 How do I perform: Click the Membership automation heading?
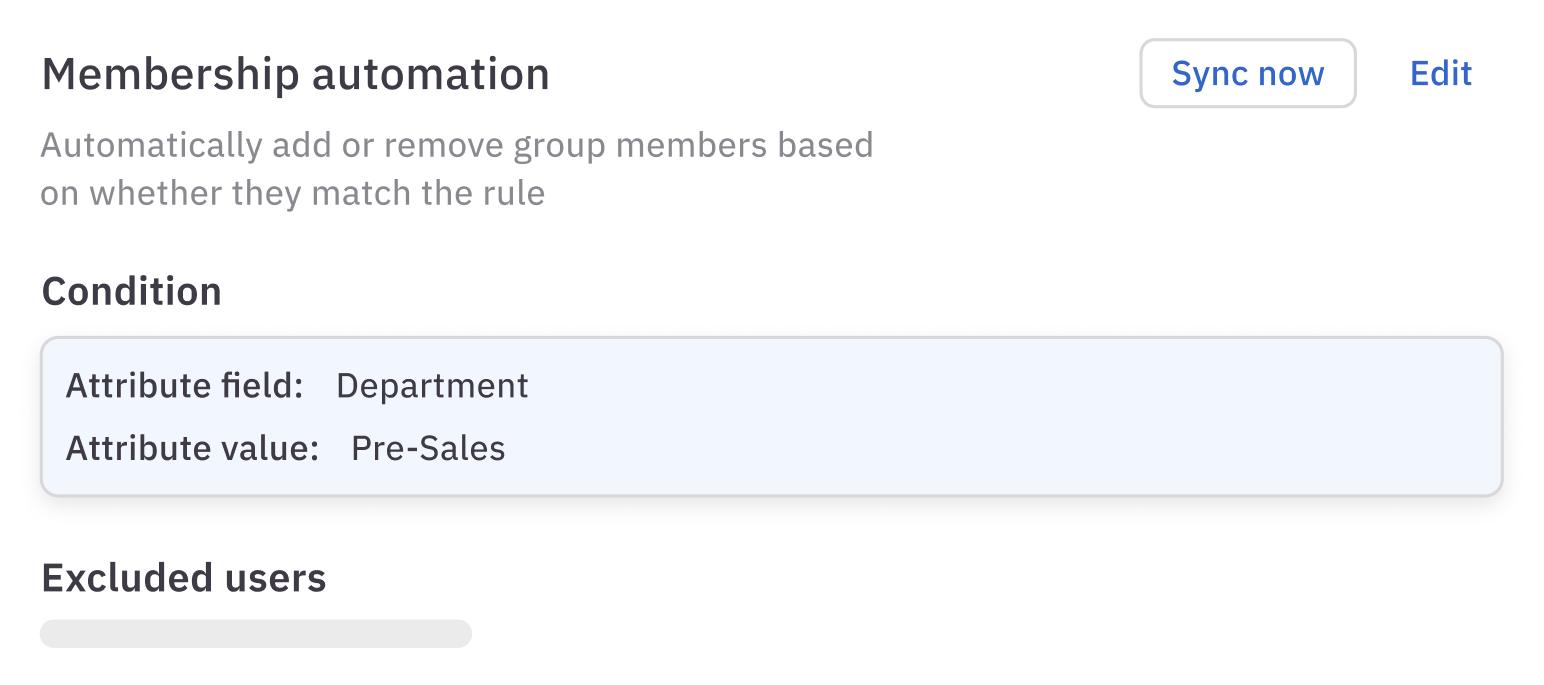pos(295,75)
